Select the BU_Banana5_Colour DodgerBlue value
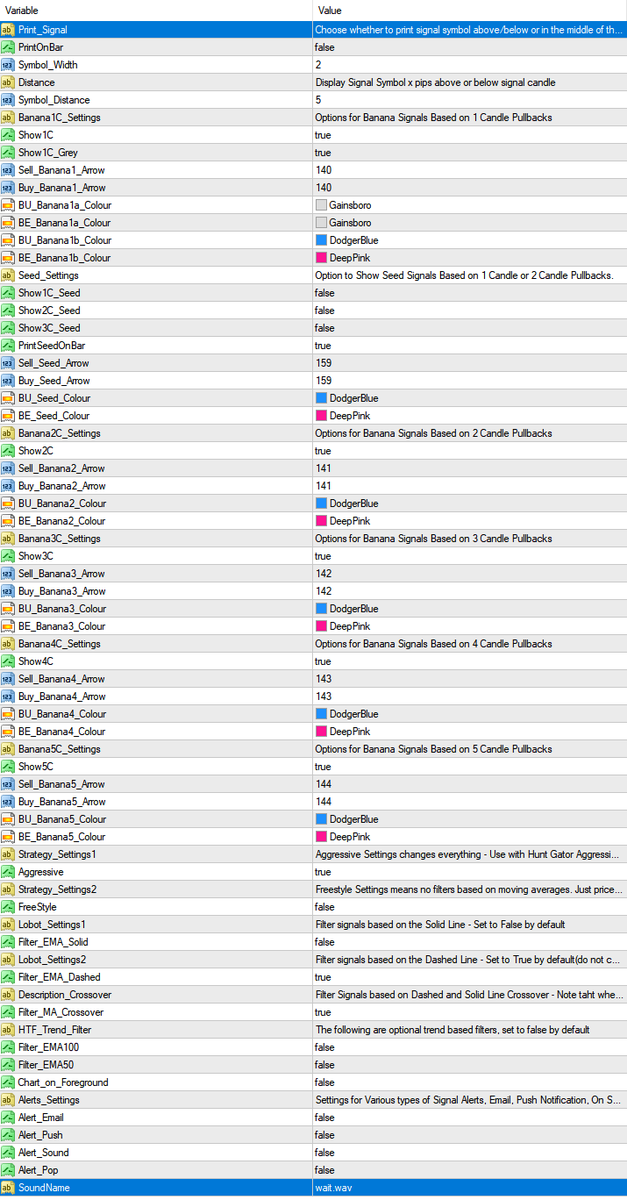The image size is (627, 1200). click(354, 819)
